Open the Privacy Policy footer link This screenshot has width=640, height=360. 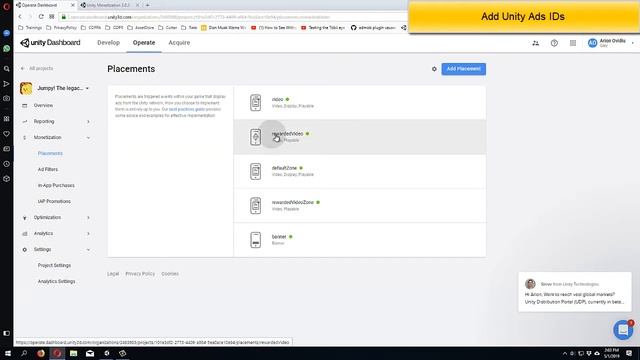click(140, 274)
